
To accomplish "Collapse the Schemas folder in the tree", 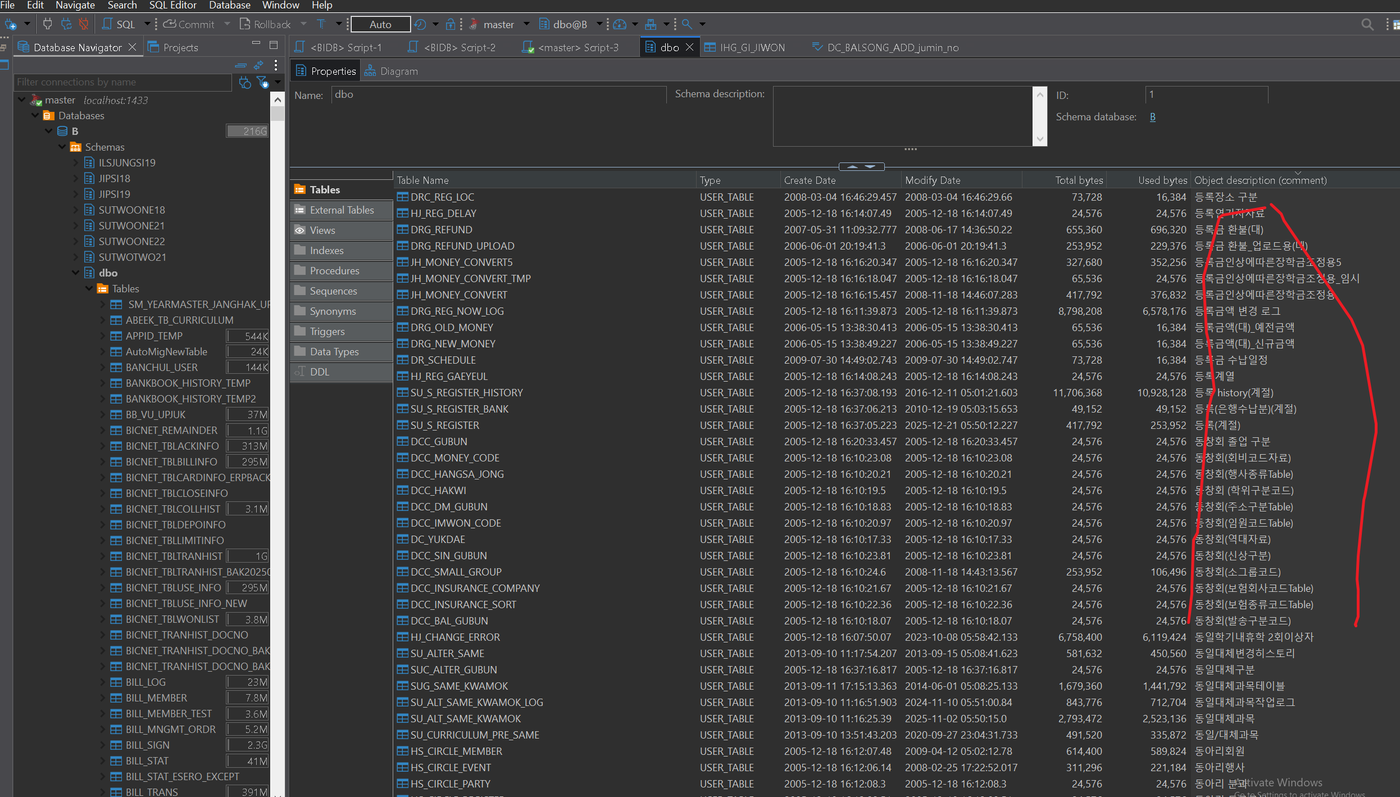I will coord(61,147).
